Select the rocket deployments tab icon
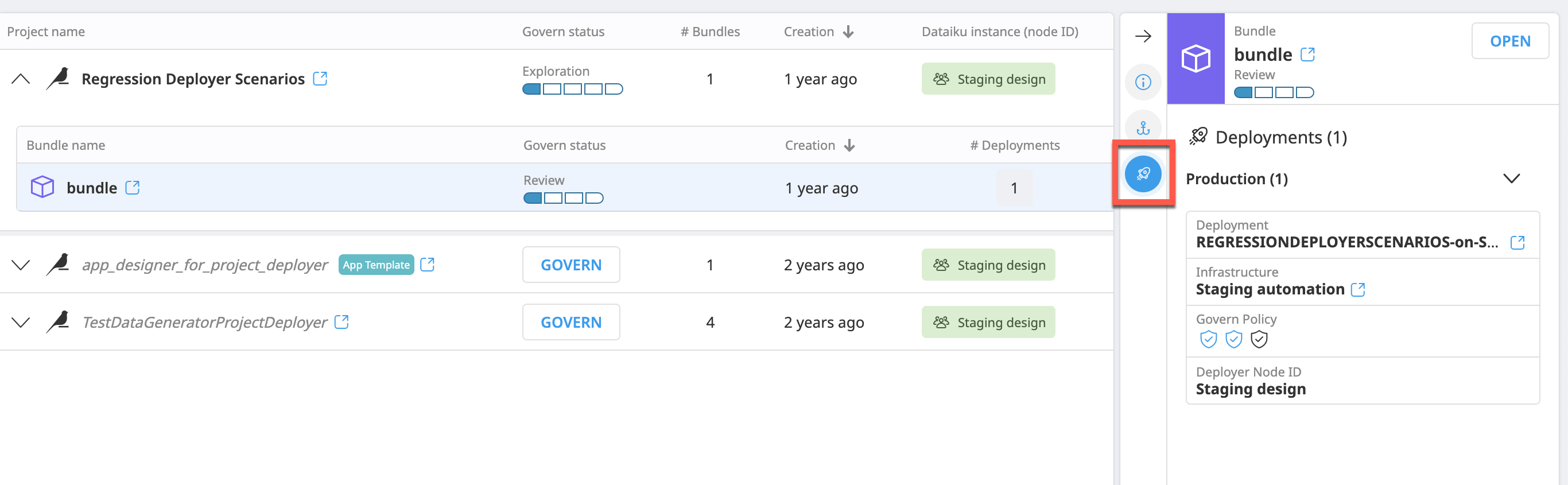The width and height of the screenshot is (1568, 485). tap(1143, 174)
